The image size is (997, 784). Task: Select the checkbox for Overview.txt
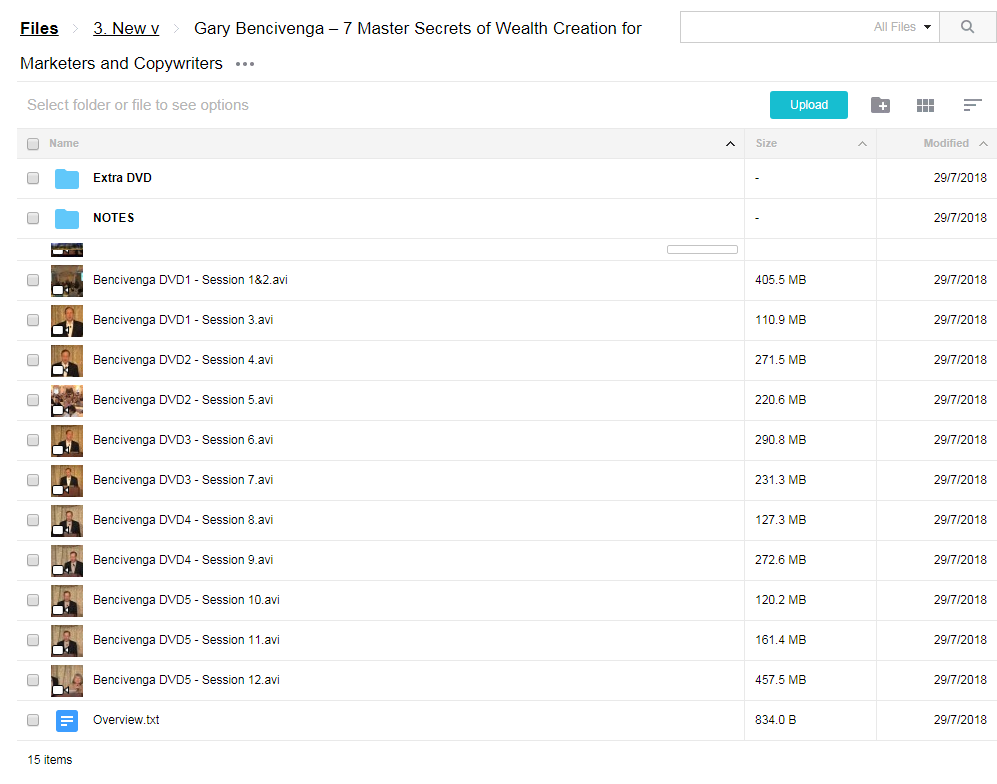[x=33, y=720]
